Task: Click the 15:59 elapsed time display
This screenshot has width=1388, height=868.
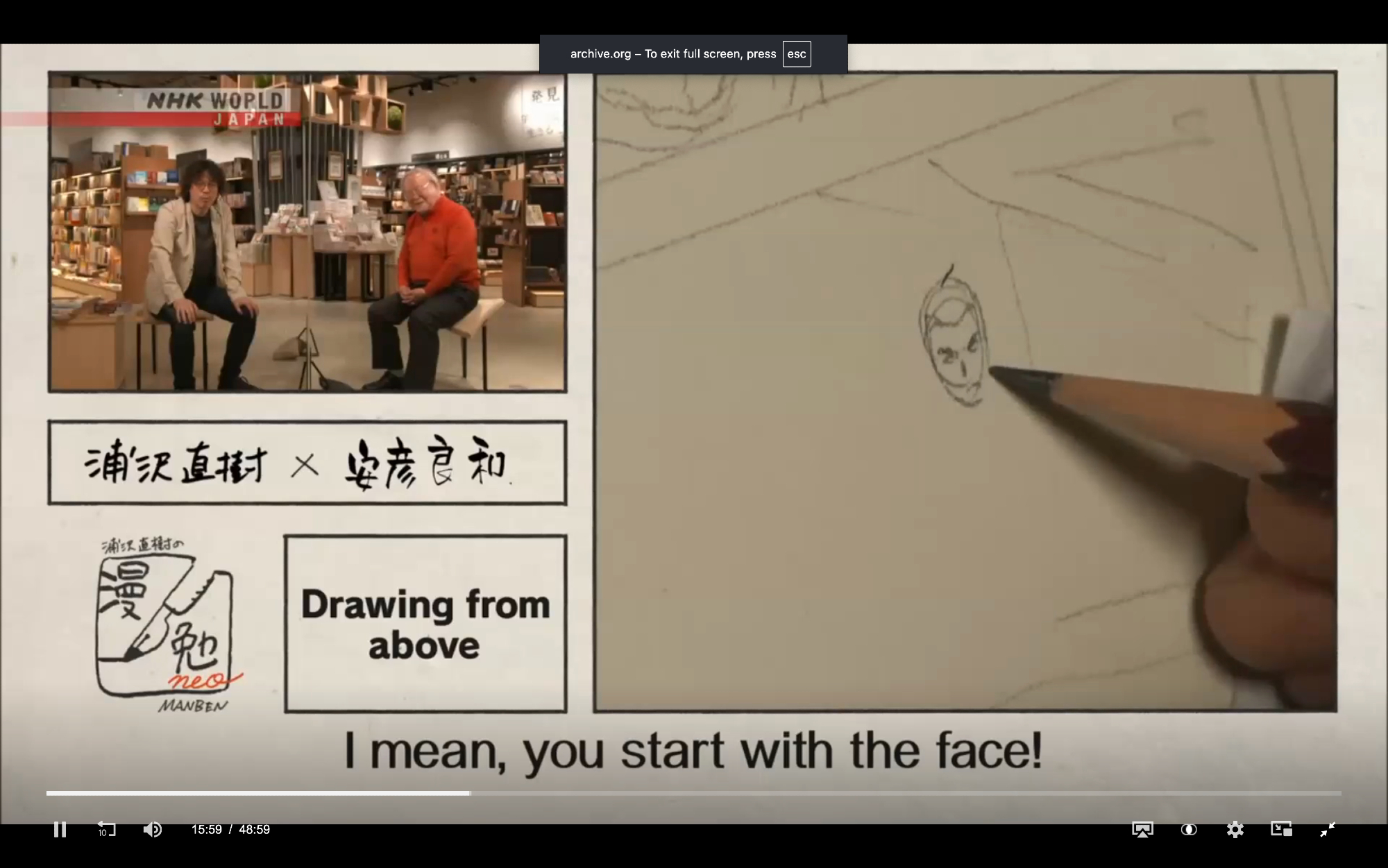Action: tap(206, 830)
